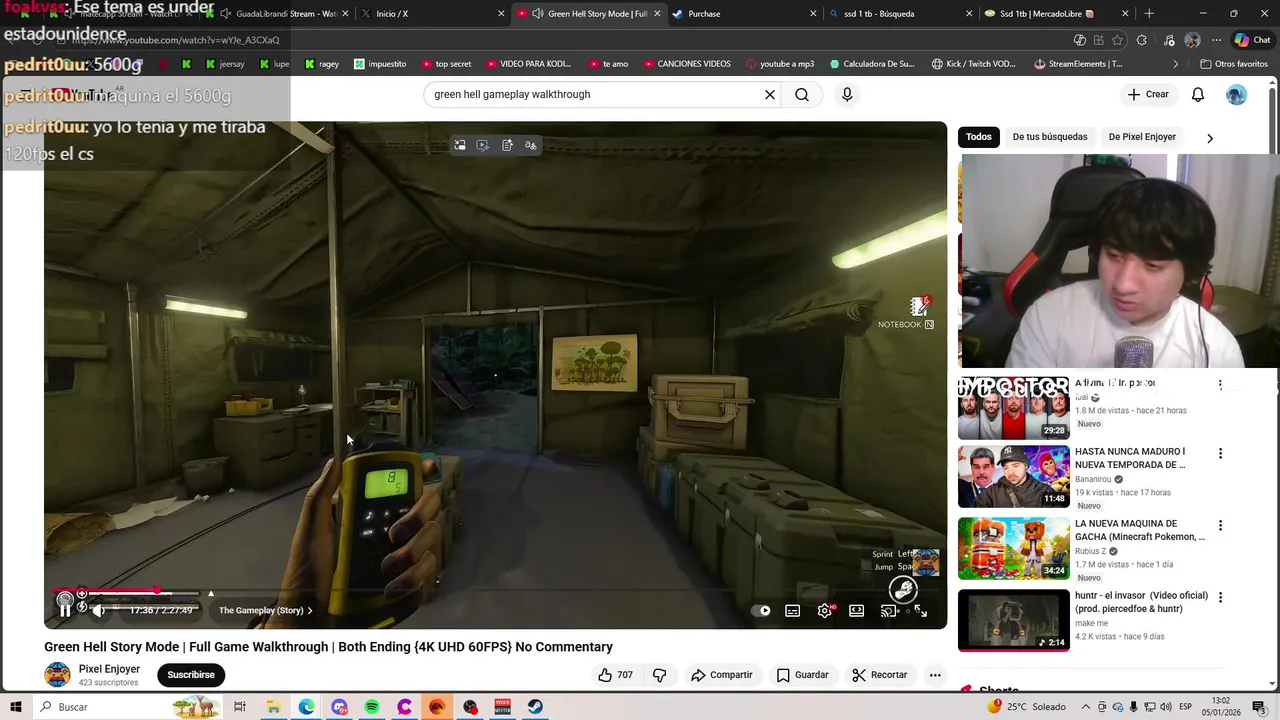Select the Todos filter chip
The height and width of the screenshot is (720, 1280).
(x=979, y=137)
